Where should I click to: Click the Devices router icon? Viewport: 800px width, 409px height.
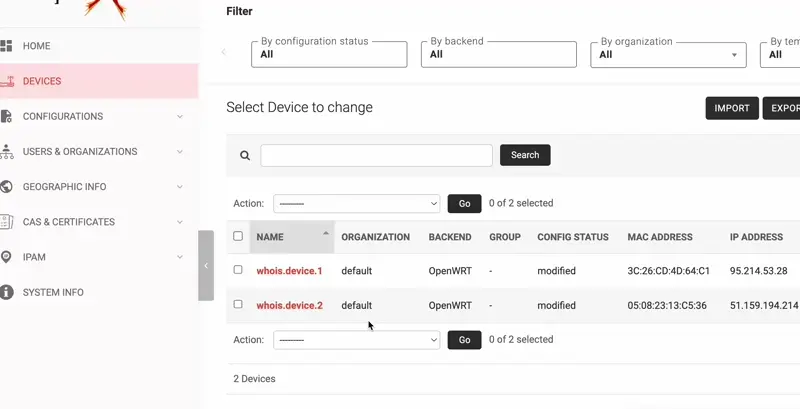click(x=6, y=81)
